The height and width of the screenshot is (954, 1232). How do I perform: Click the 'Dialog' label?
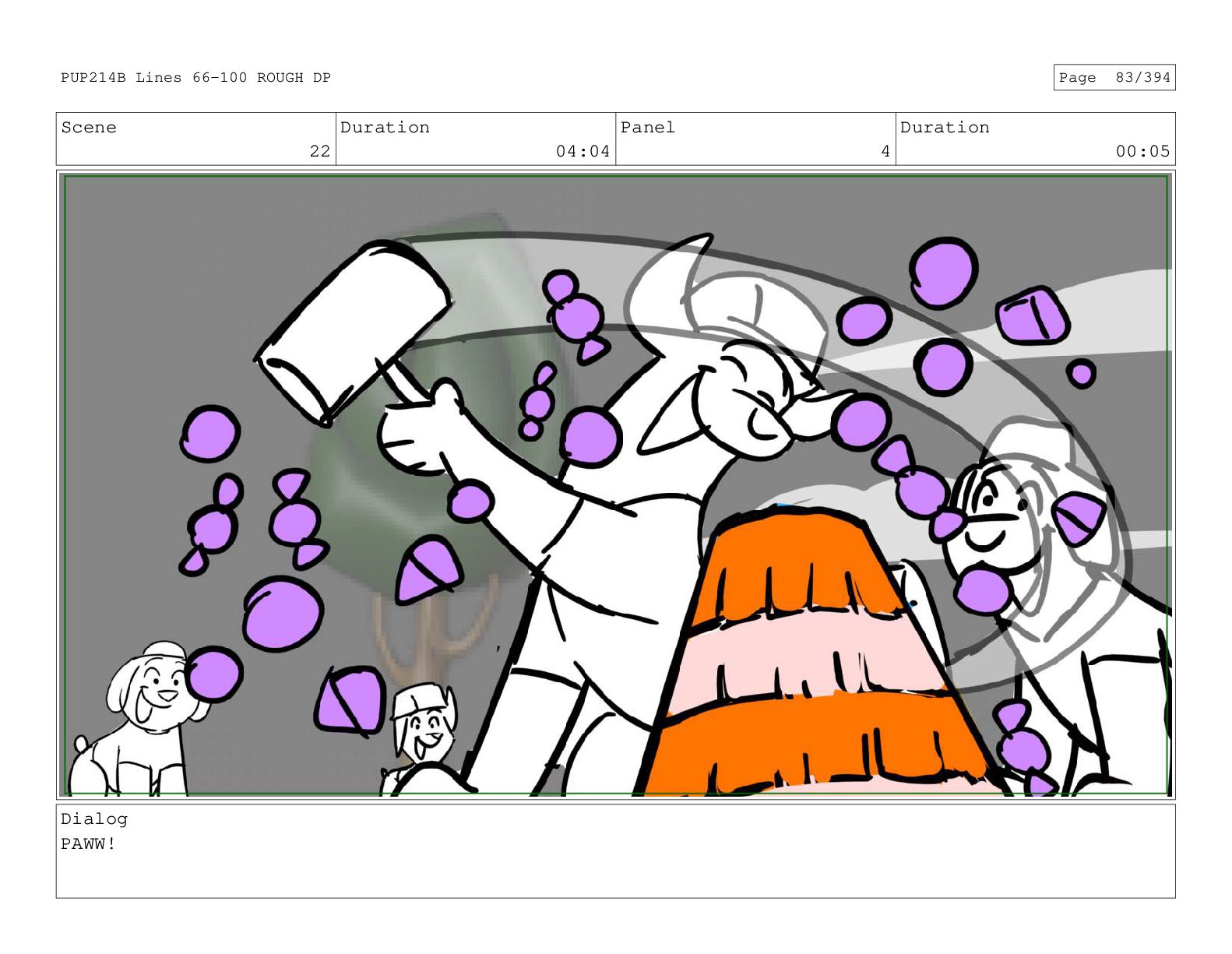pyautogui.click(x=94, y=819)
